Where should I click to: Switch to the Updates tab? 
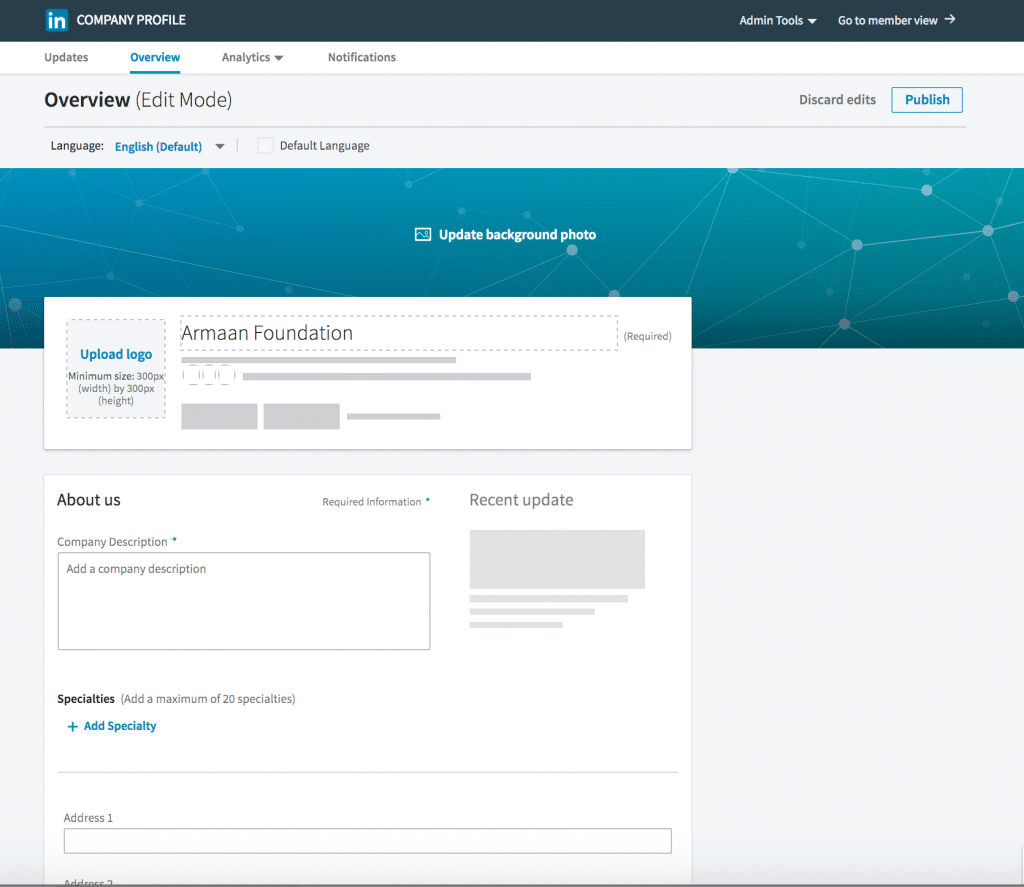(66, 57)
